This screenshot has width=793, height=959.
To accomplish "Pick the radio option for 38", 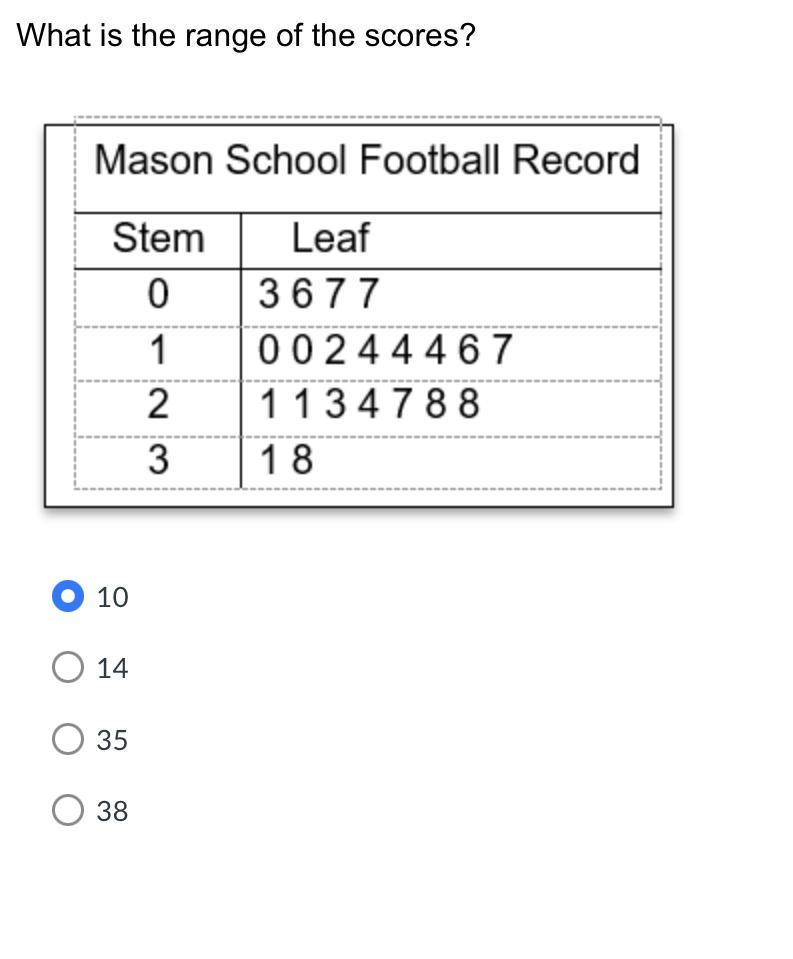I will (x=67, y=810).
